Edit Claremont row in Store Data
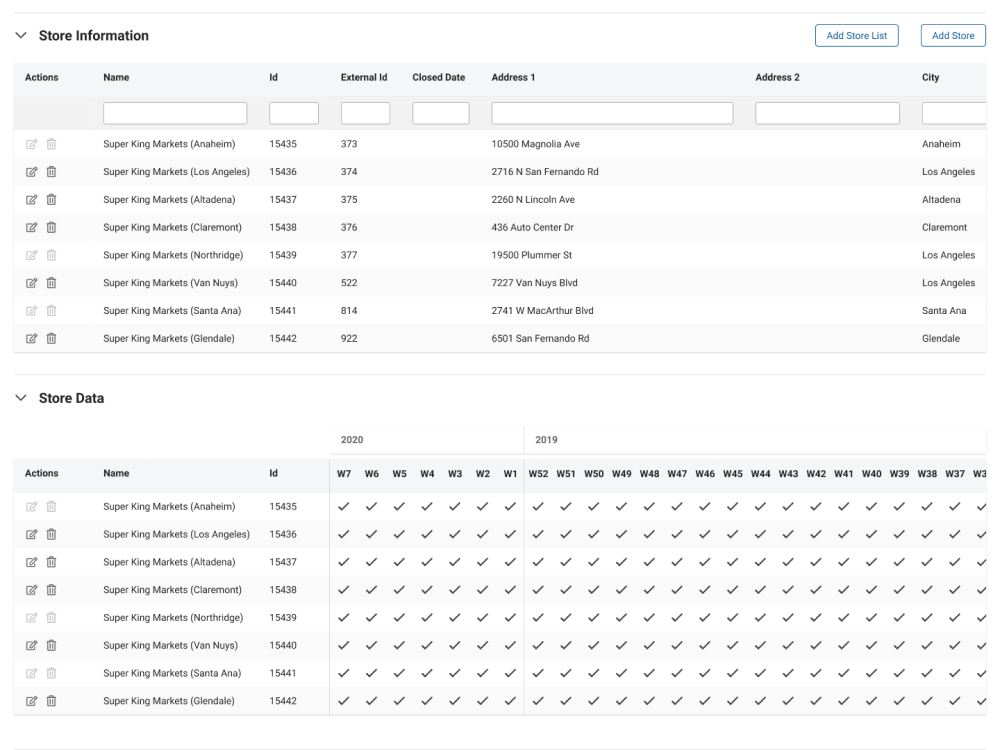The width and height of the screenshot is (1000, 750). pyautogui.click(x=31, y=590)
